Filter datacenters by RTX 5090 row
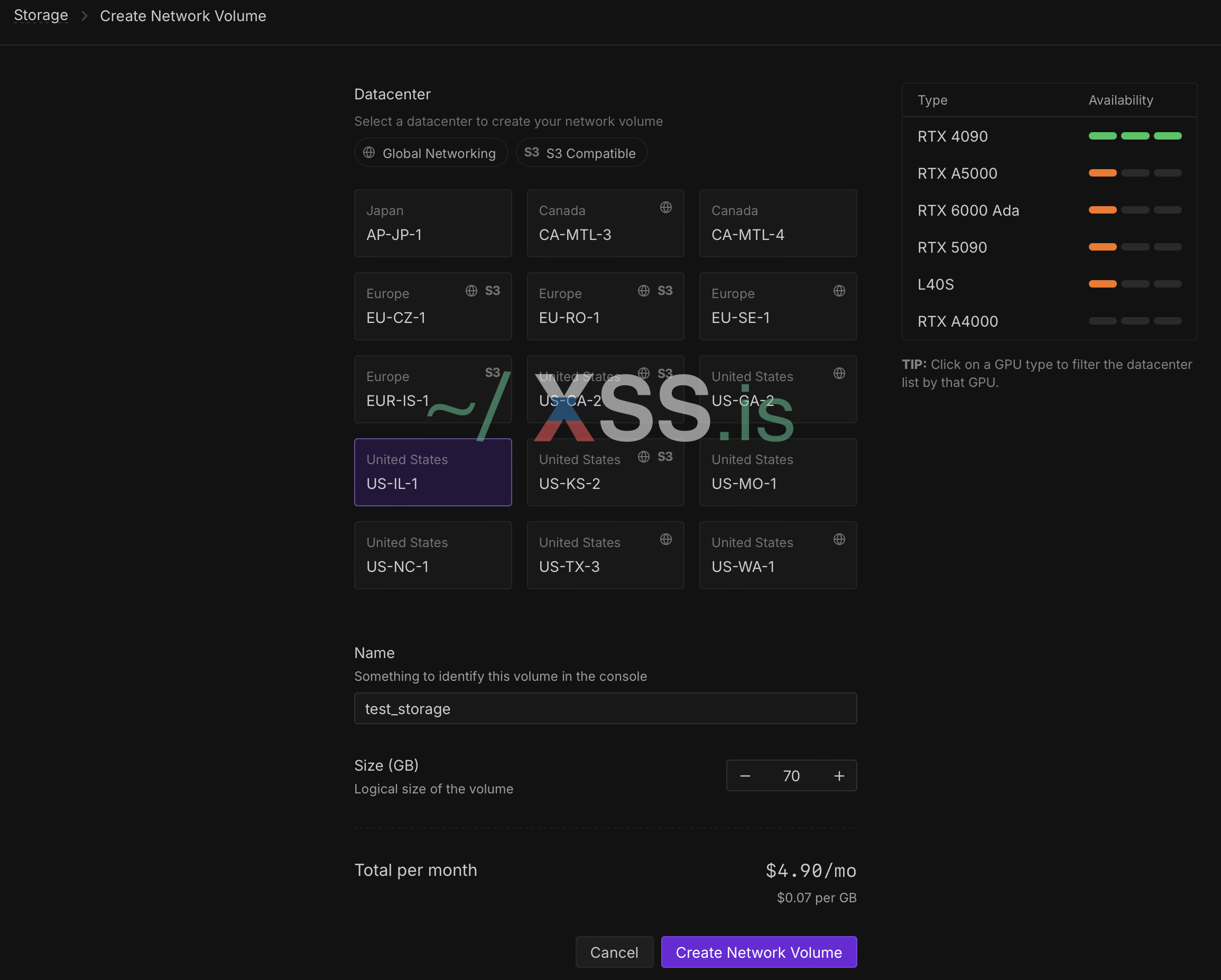The image size is (1221, 980). [952, 247]
